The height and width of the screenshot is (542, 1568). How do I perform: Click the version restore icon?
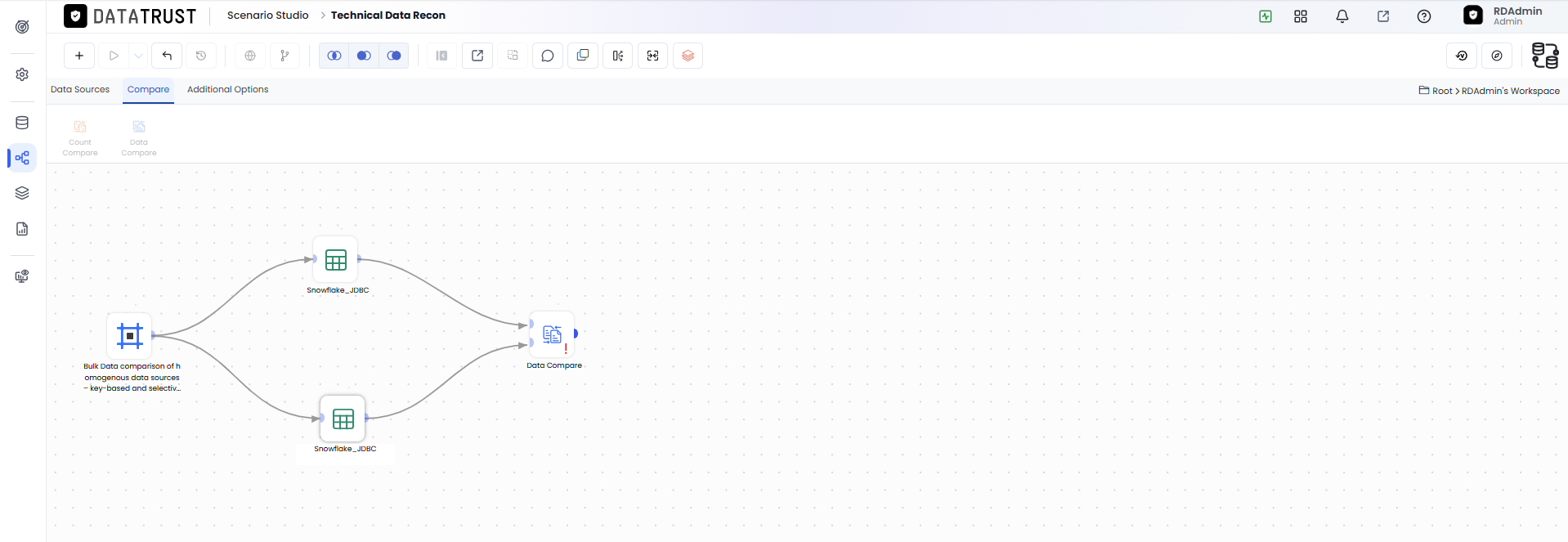click(x=1462, y=56)
